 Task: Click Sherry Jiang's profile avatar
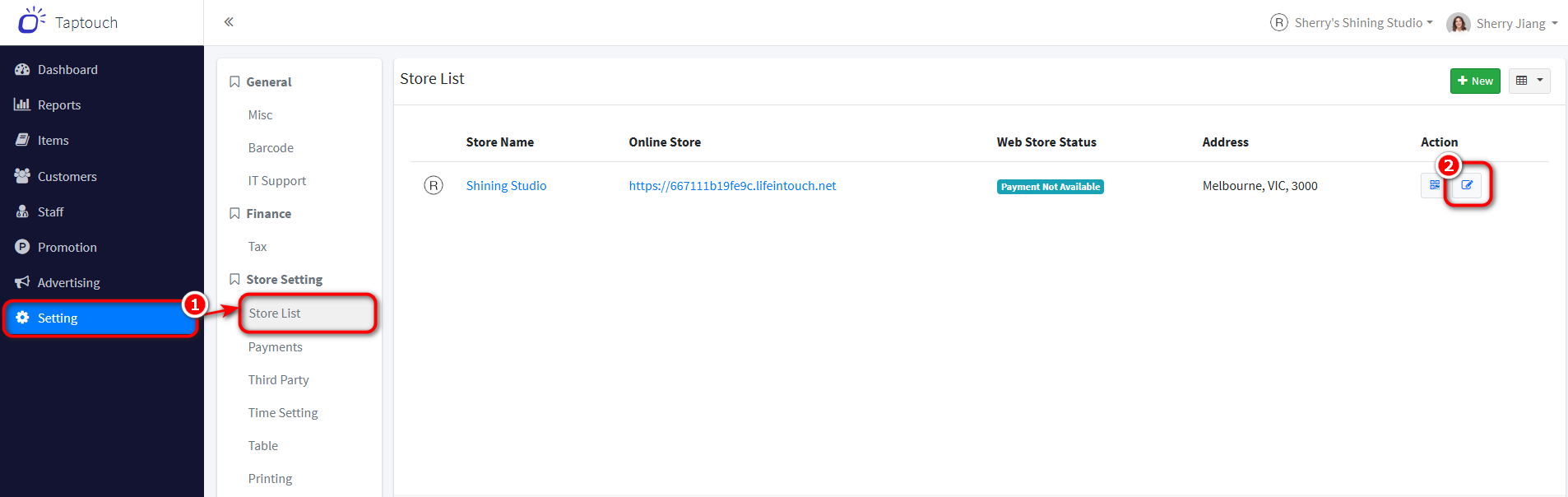tap(1458, 23)
